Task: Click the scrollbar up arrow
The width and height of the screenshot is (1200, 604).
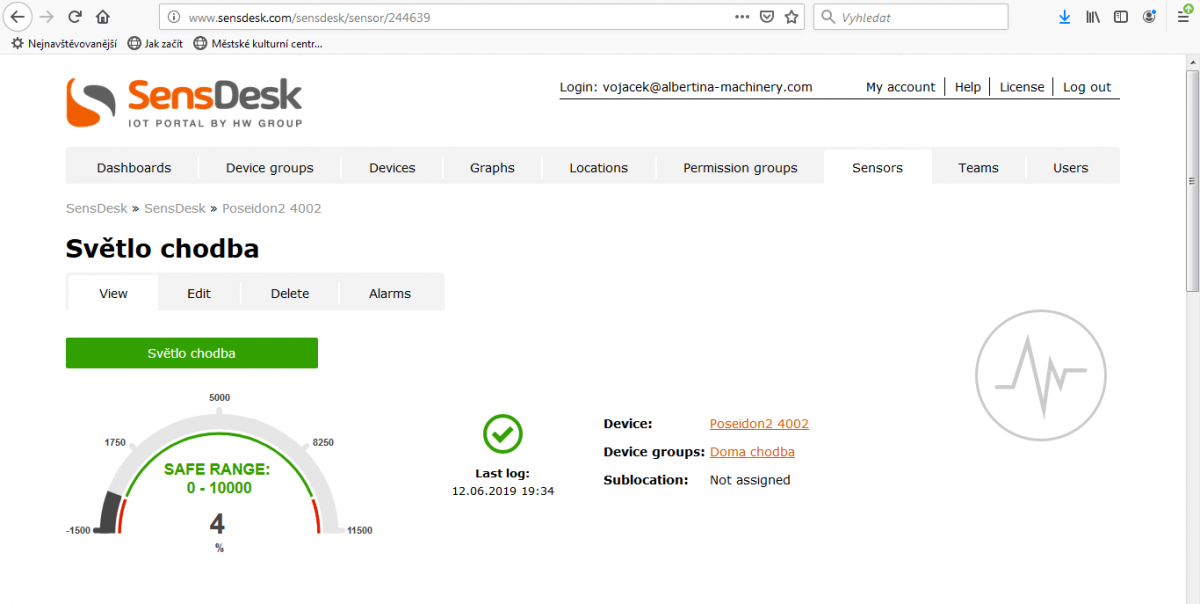Action: [1192, 63]
